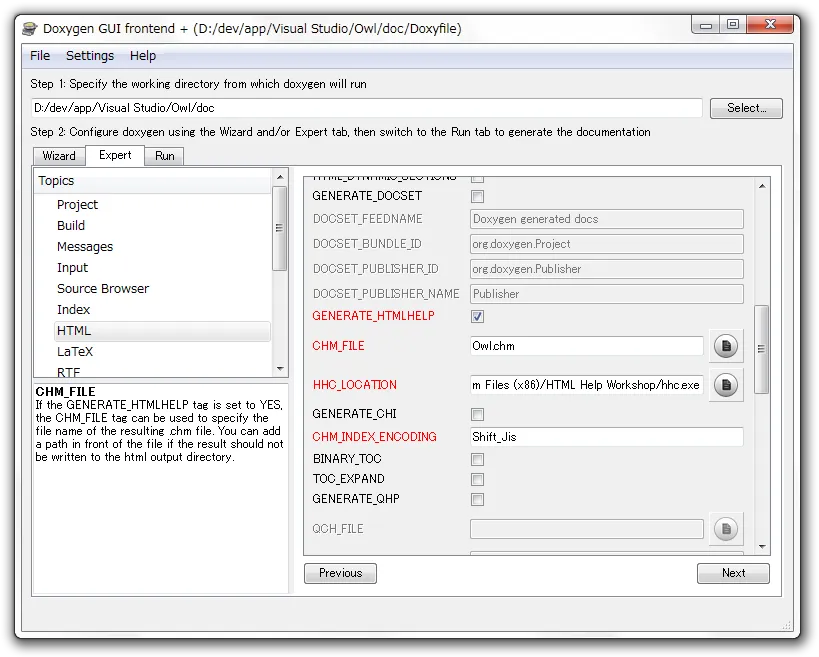Image resolution: width=819 pixels, height=657 pixels.
Task: Toggle the GENERATE_CHI checkbox
Action: pos(478,414)
